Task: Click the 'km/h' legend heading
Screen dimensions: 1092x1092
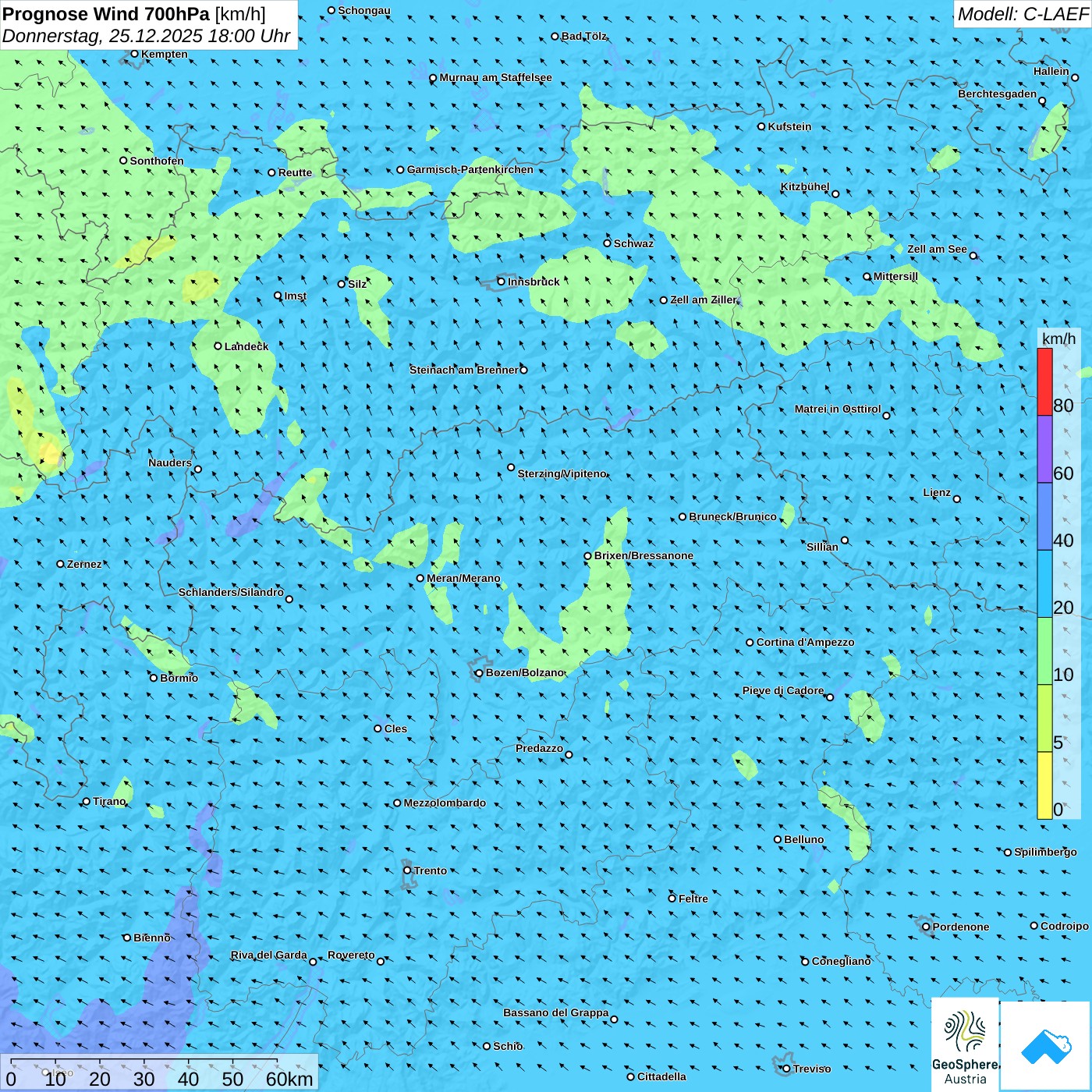Action: pyautogui.click(x=1058, y=339)
